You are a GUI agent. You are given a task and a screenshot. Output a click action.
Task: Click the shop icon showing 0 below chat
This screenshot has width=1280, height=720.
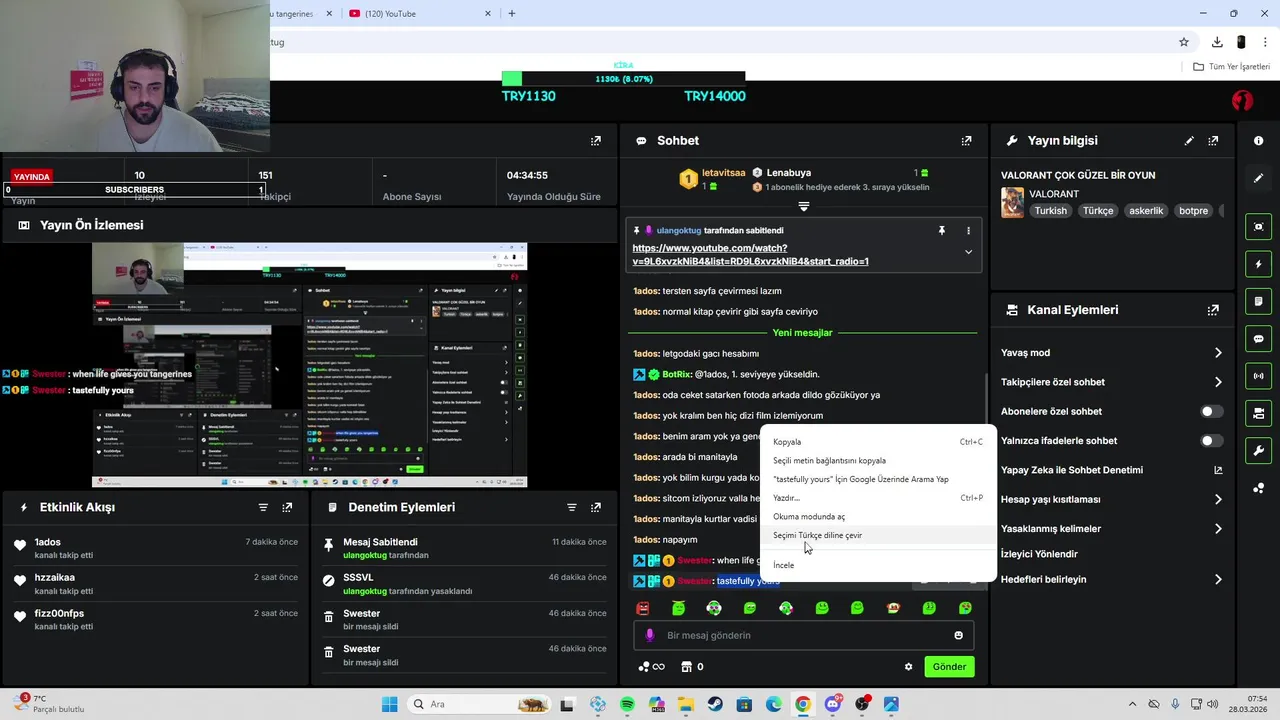click(692, 667)
